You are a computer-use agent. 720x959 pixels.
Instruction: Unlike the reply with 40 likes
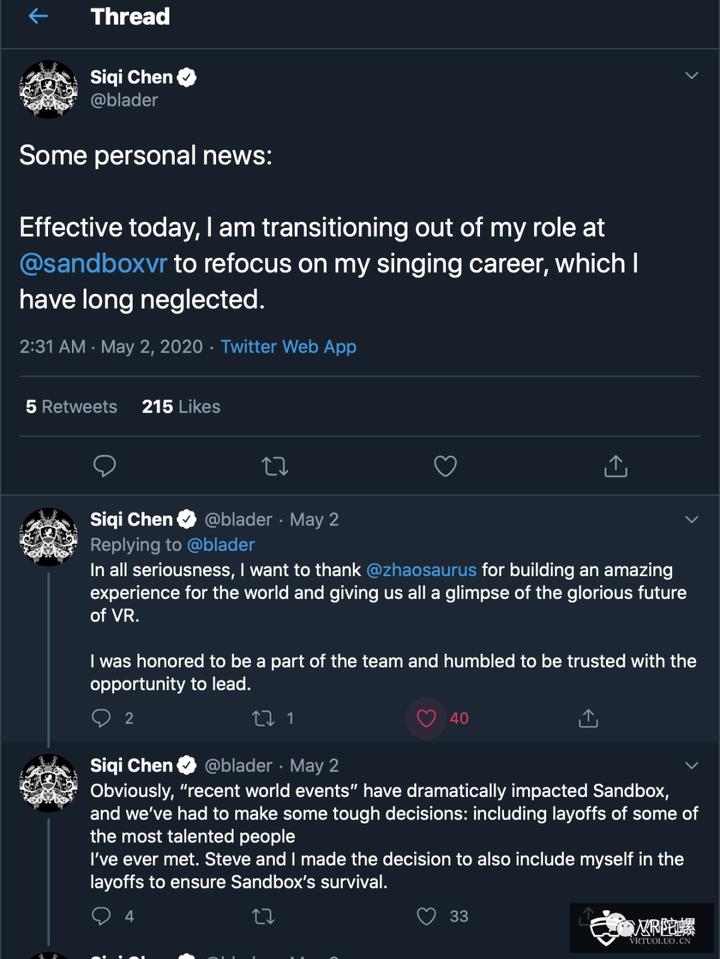coord(427,718)
